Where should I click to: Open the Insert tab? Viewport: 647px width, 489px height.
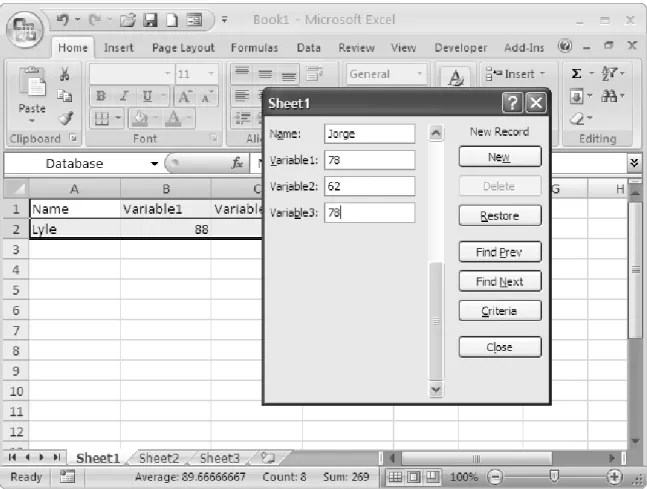[x=119, y=48]
